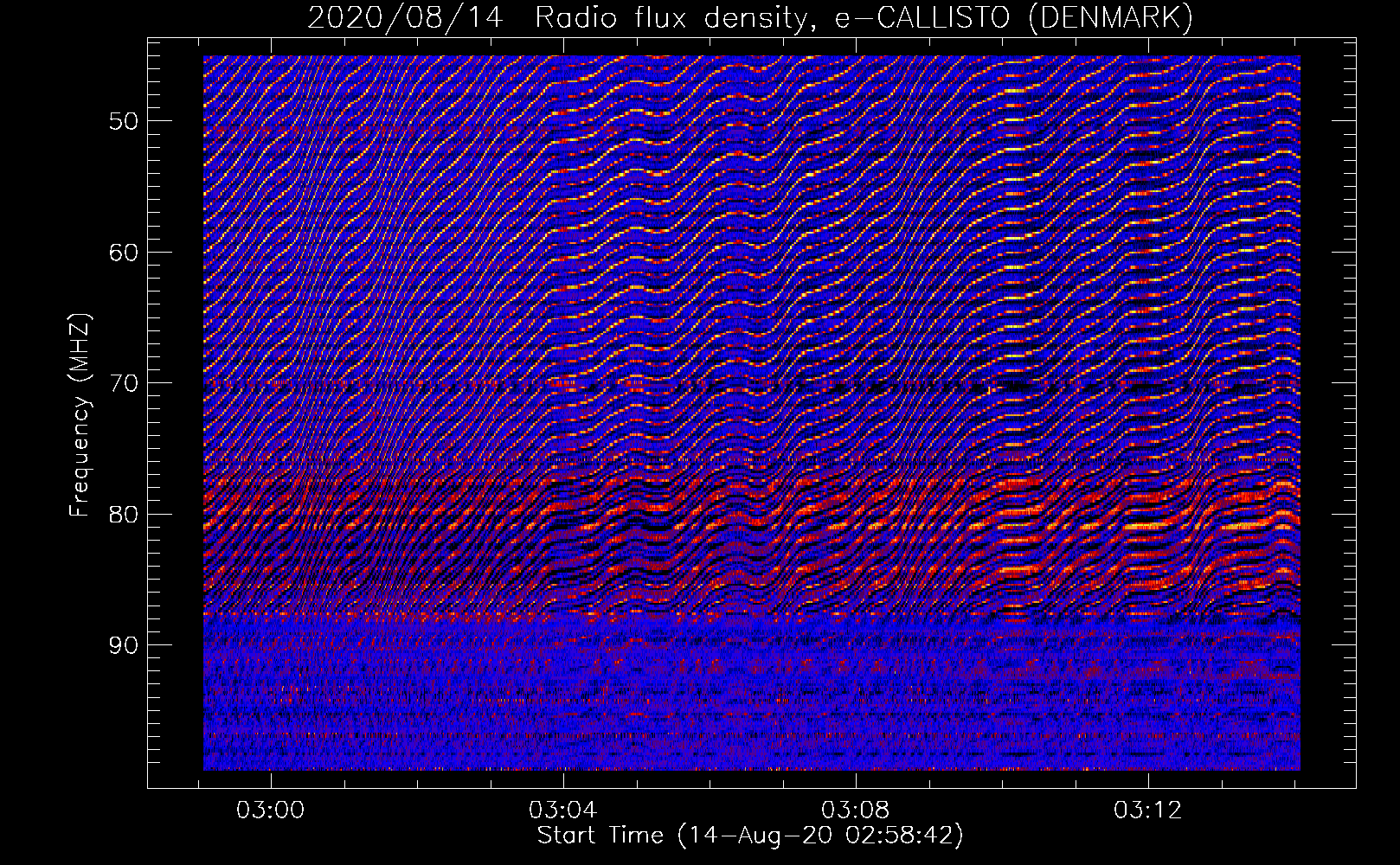
Task: Click the plot title 'Radio flux density, e-CALLISTO (DENMARK)'
Action: [x=864, y=18]
